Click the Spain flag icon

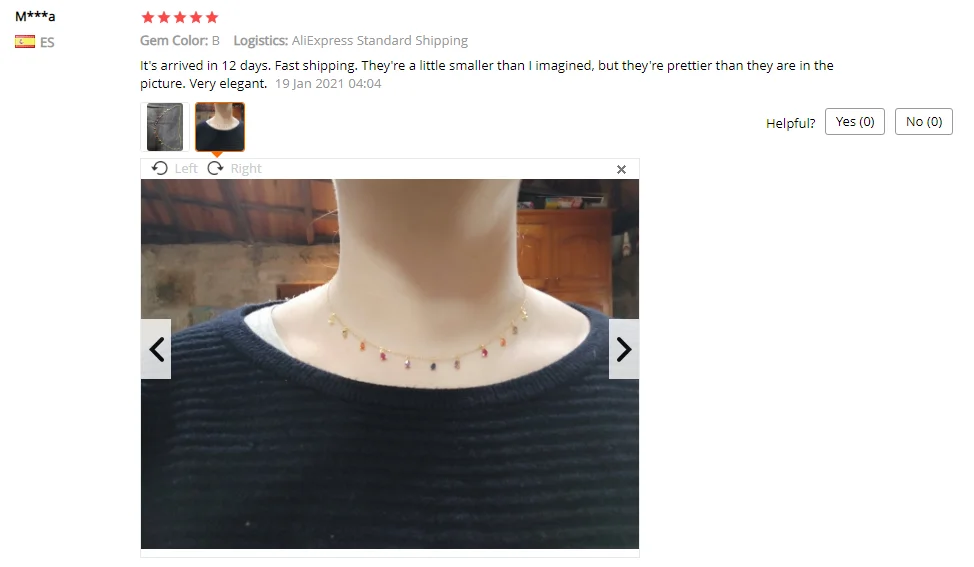click(25, 42)
